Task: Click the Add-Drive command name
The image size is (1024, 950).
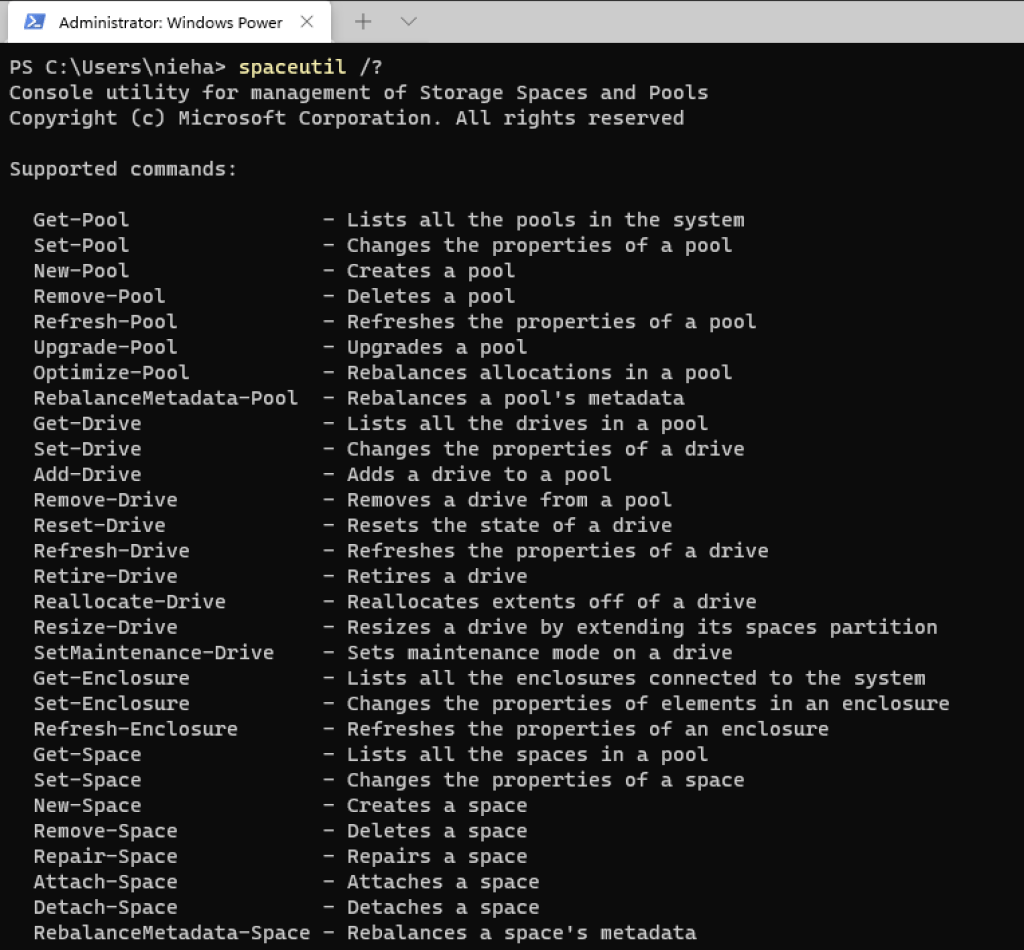Action: (x=87, y=474)
